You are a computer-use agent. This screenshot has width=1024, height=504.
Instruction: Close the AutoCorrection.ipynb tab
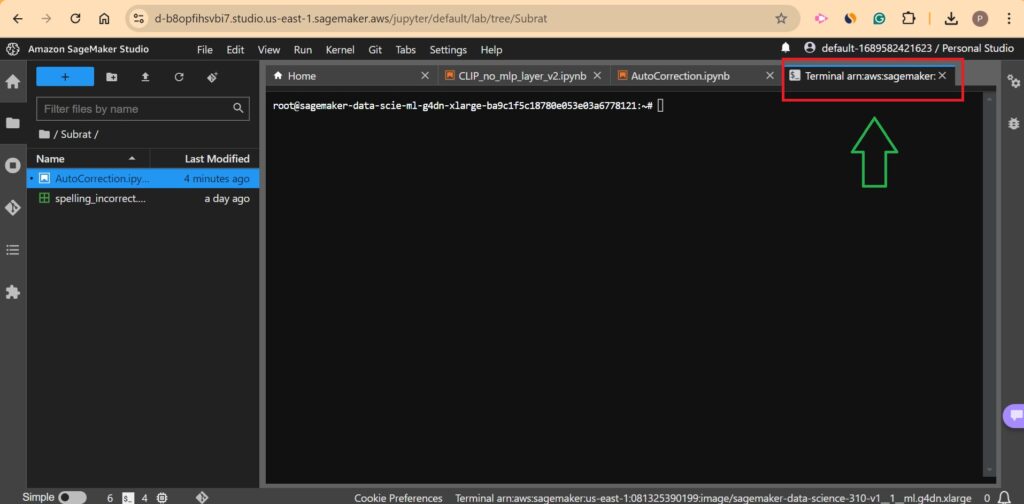click(768, 76)
